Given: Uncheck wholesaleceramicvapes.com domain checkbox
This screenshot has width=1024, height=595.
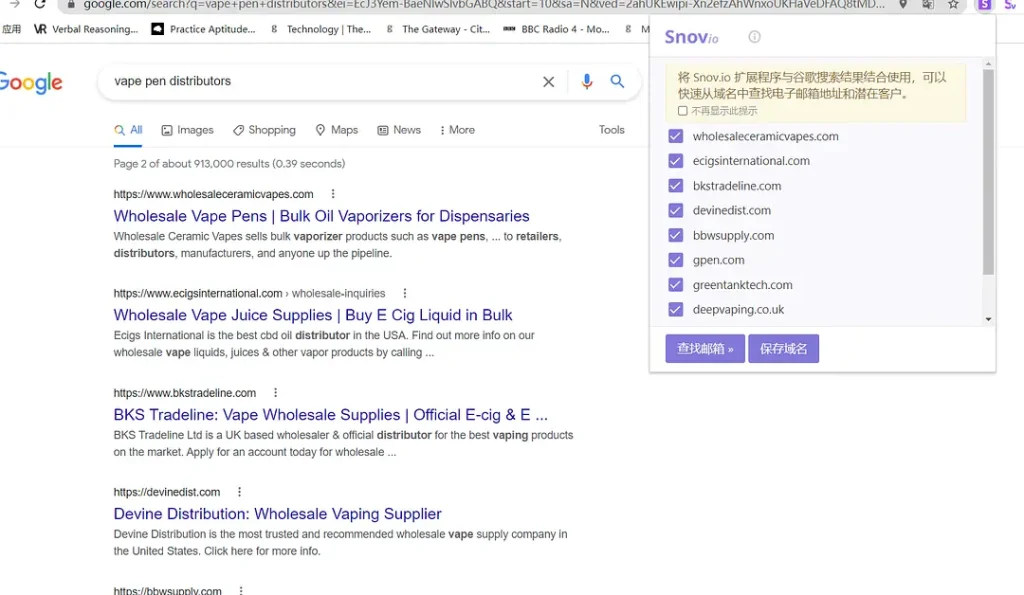Looking at the screenshot, I should point(676,136).
